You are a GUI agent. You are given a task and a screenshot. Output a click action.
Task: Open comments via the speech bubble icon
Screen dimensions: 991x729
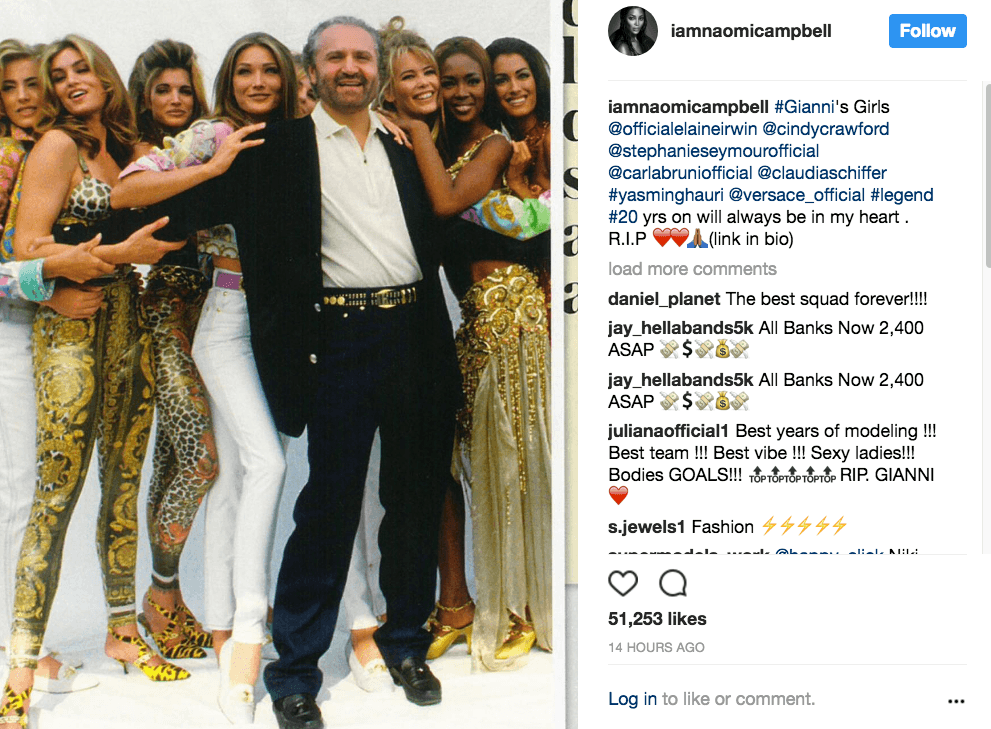click(672, 583)
